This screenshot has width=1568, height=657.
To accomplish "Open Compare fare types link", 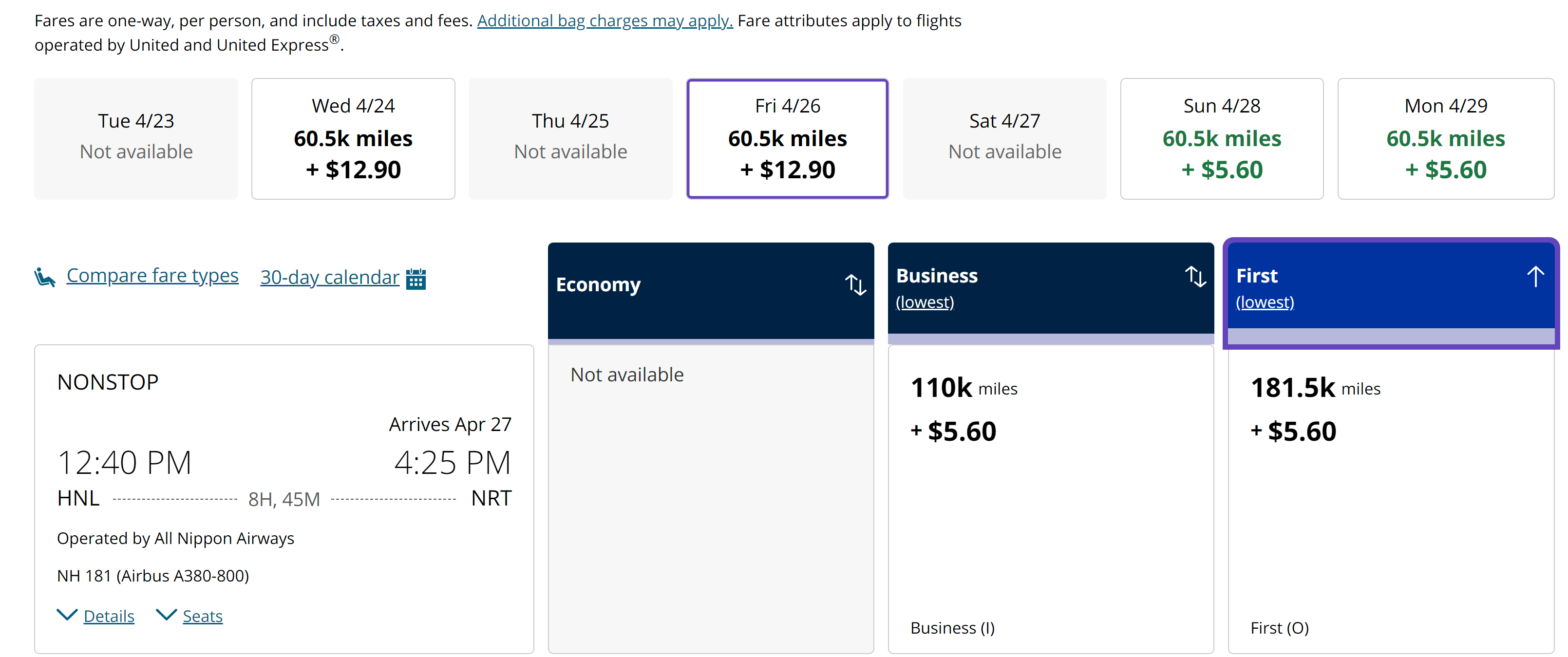I will pyautogui.click(x=152, y=276).
